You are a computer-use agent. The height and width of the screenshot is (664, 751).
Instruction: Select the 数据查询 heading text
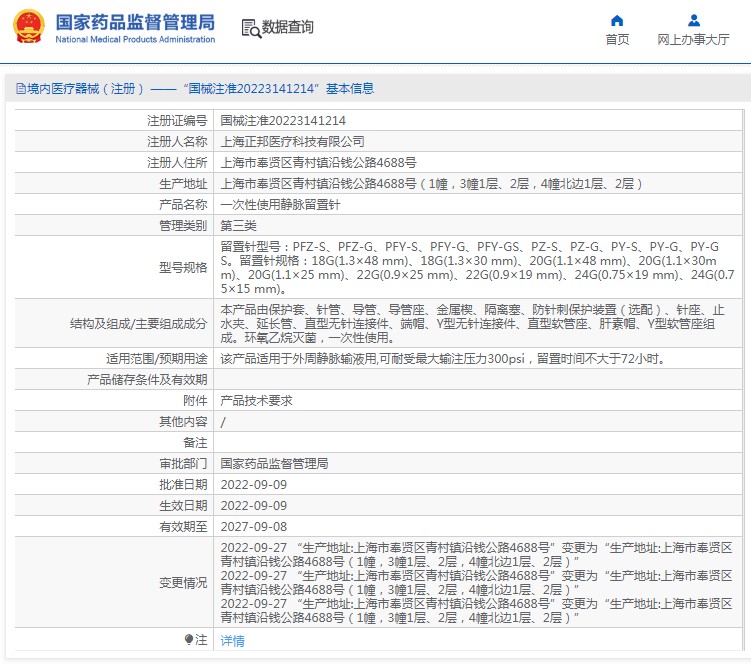[x=288, y=28]
